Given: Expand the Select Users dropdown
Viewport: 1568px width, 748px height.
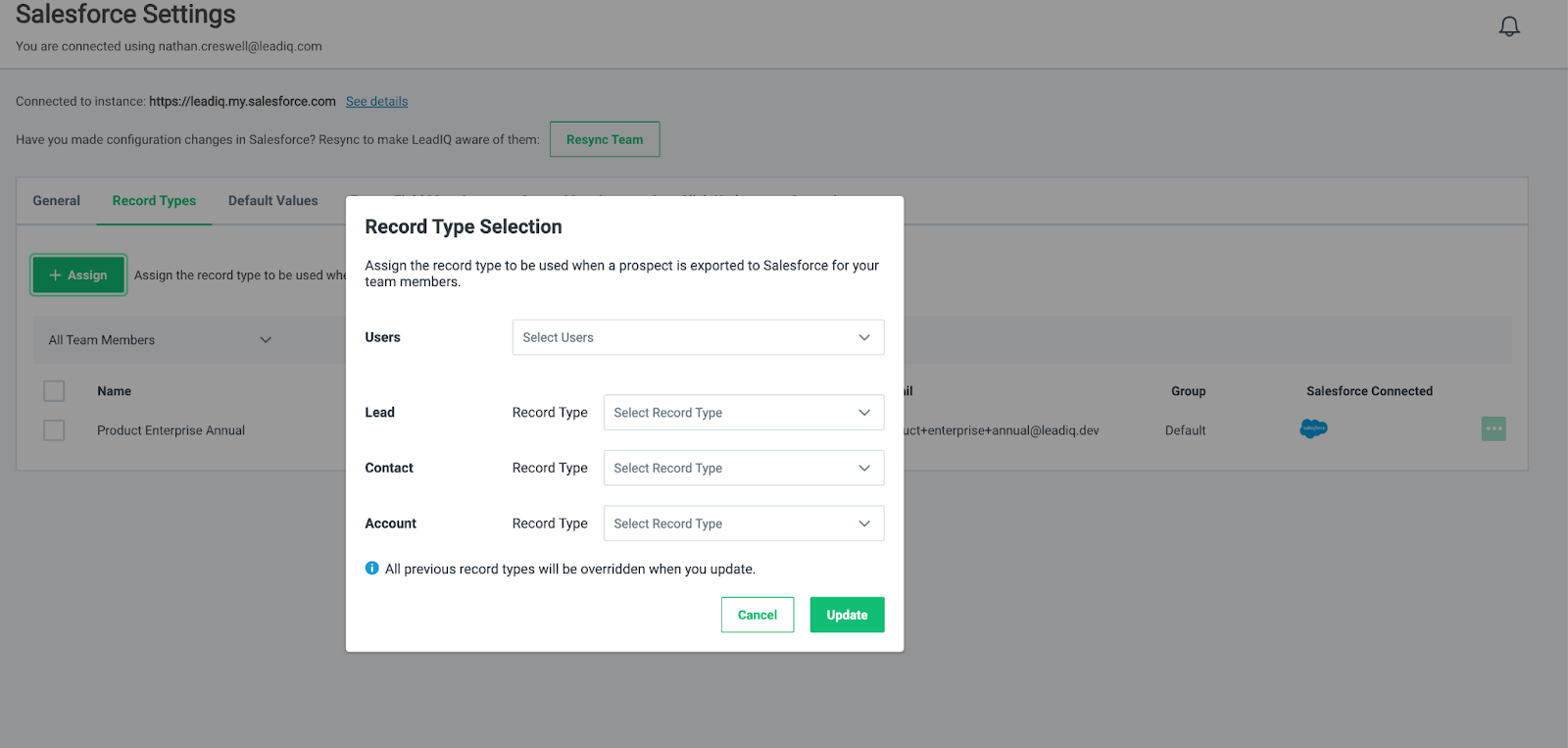Looking at the screenshot, I should (698, 337).
